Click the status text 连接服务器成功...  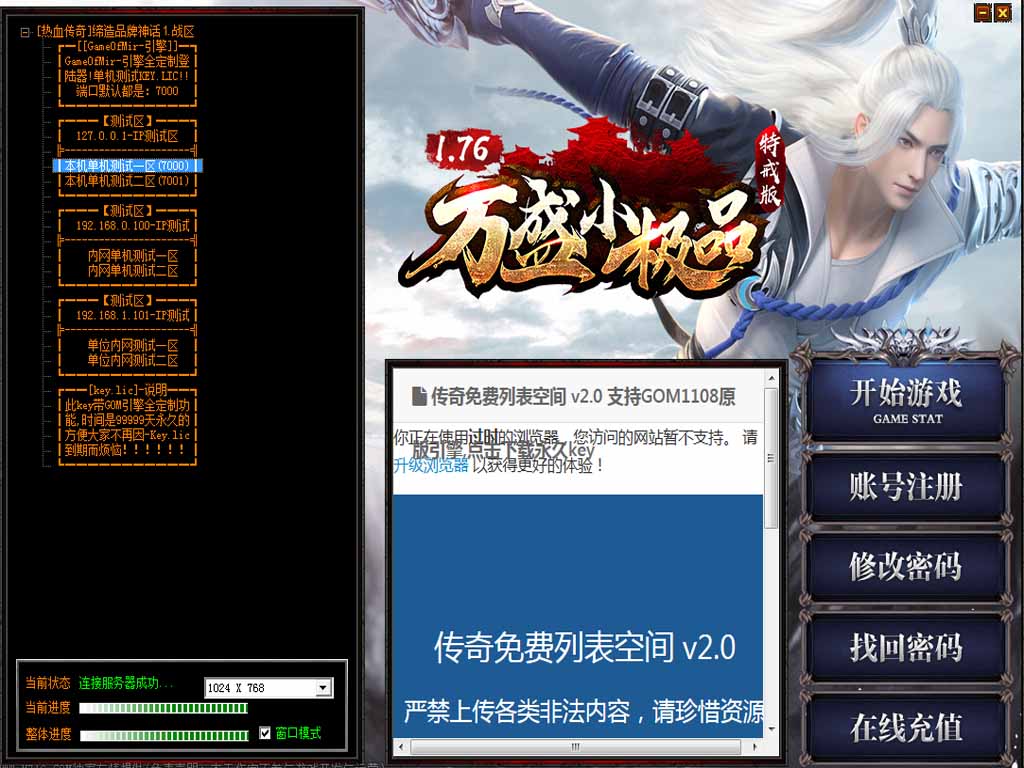(x=126, y=683)
